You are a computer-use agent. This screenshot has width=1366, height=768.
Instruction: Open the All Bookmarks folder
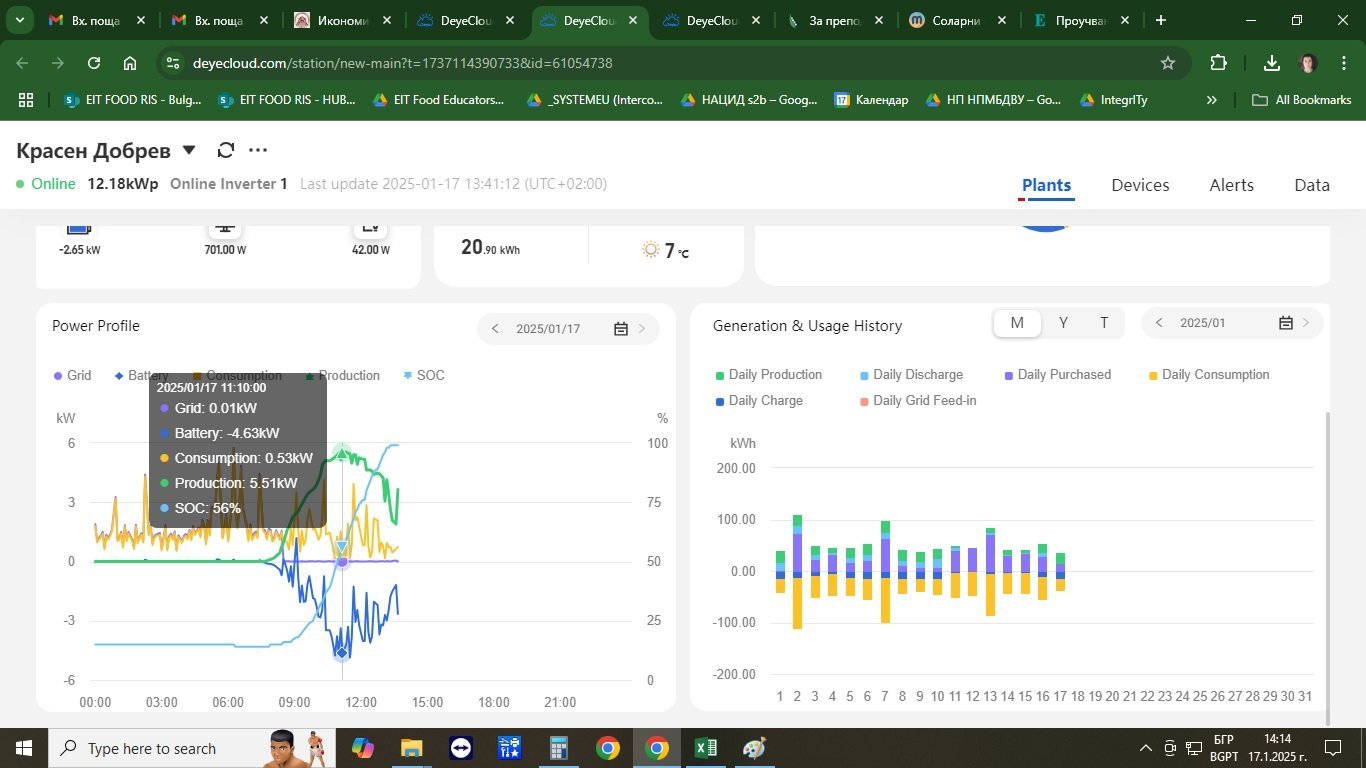1302,100
